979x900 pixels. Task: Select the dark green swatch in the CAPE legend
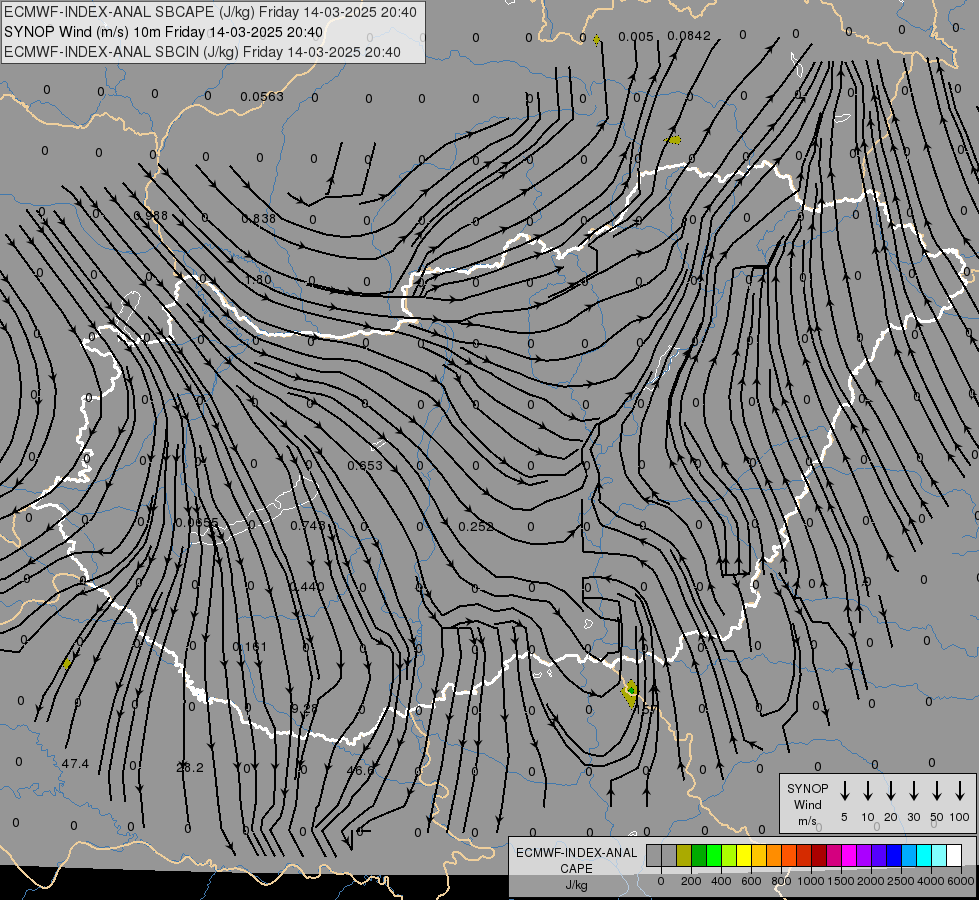pyautogui.click(x=699, y=855)
